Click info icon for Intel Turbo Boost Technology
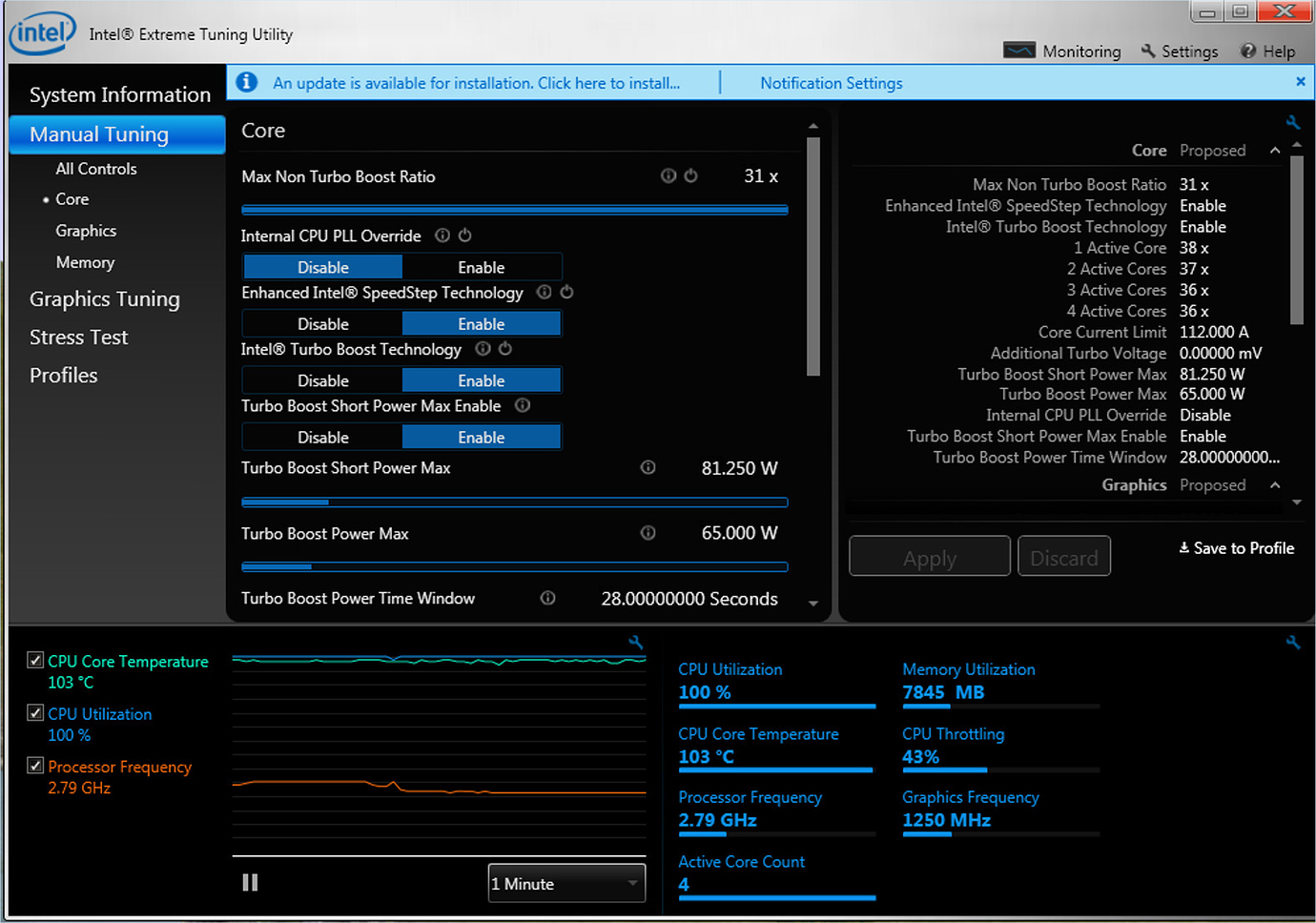 [483, 349]
